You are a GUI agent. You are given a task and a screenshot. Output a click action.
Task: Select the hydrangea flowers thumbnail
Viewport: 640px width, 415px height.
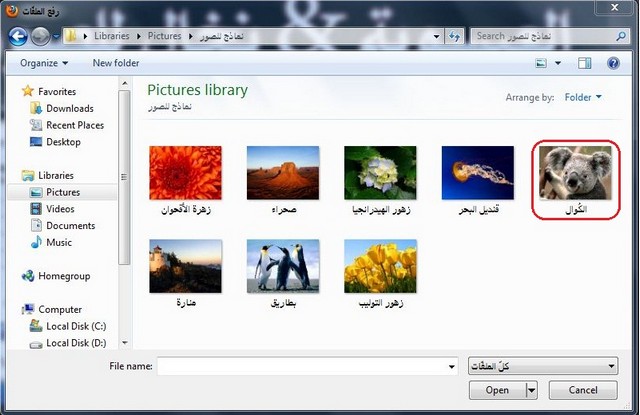[380, 173]
